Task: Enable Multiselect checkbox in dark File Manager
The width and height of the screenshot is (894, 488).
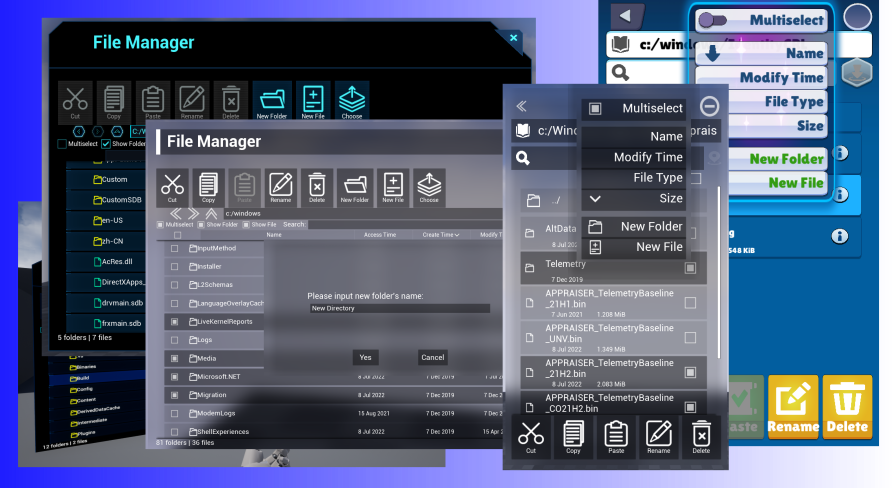Action: (x=62, y=144)
